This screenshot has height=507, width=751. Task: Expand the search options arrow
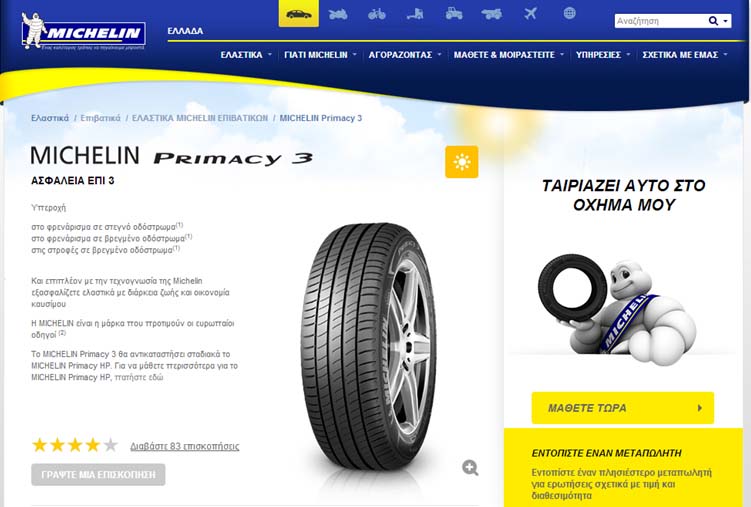tap(726, 21)
